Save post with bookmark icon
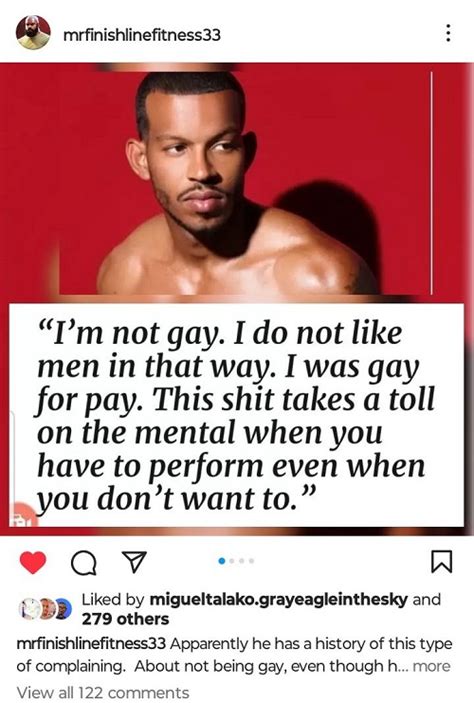Viewport: 474px width, 703px height. tap(441, 562)
